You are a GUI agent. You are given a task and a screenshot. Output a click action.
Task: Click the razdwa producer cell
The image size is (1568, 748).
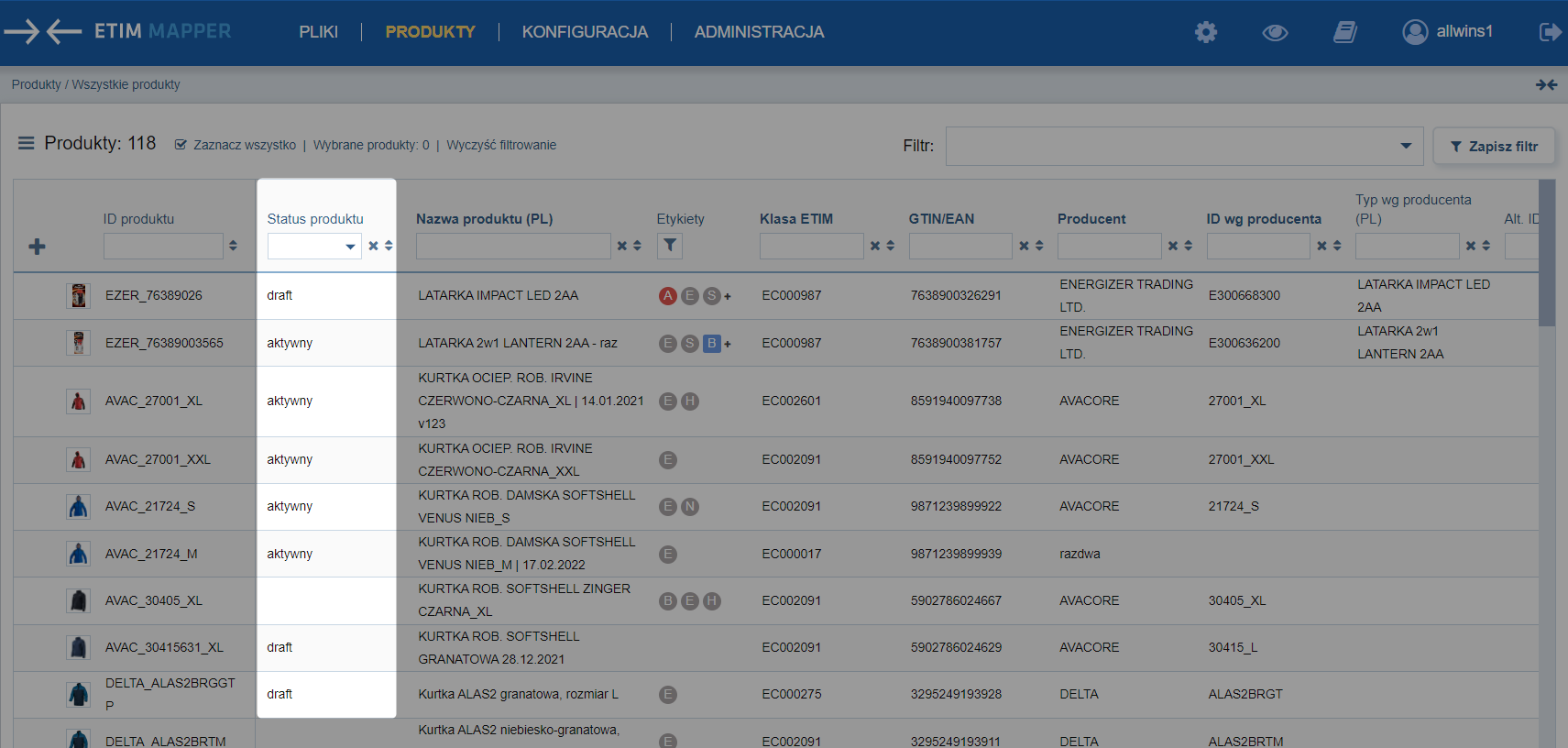(1080, 554)
